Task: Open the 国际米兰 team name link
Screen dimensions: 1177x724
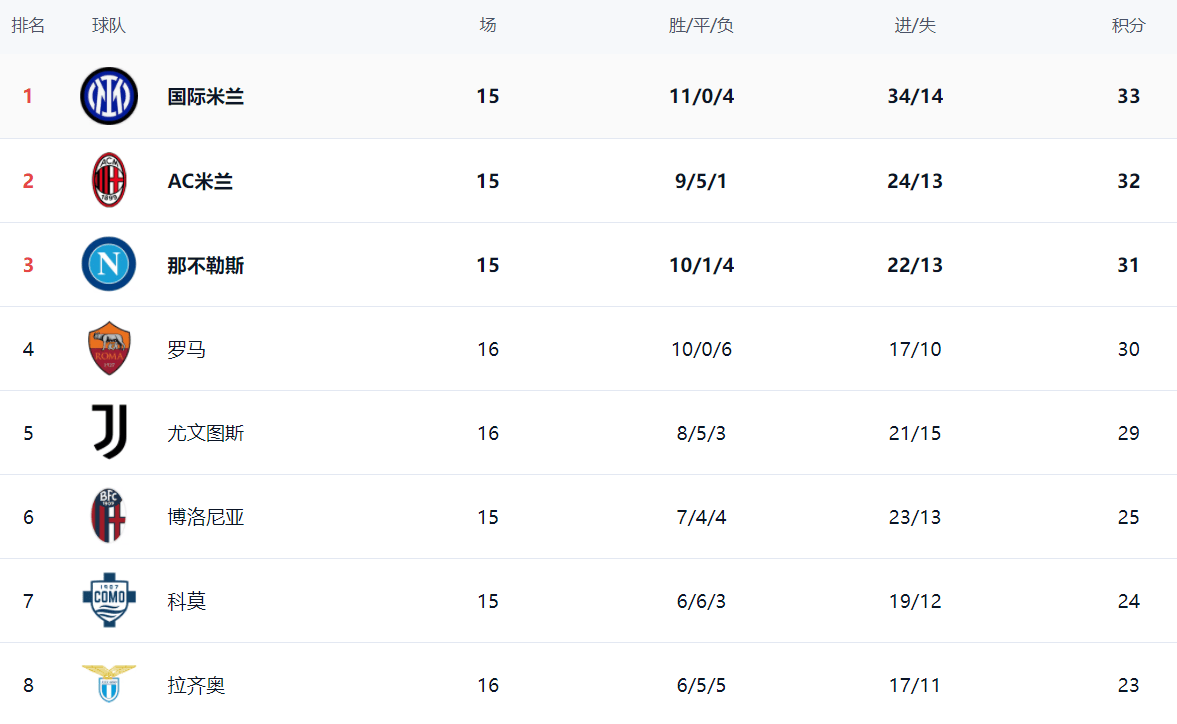Action: coord(206,97)
